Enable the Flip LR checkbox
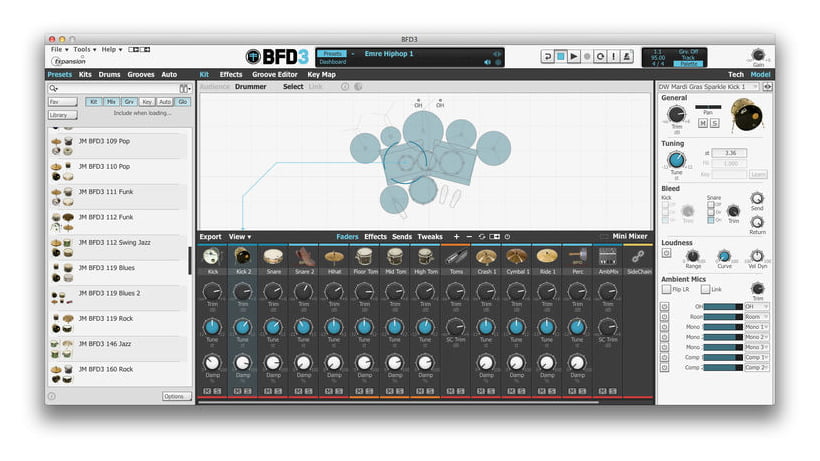820x461 pixels. 666,289
